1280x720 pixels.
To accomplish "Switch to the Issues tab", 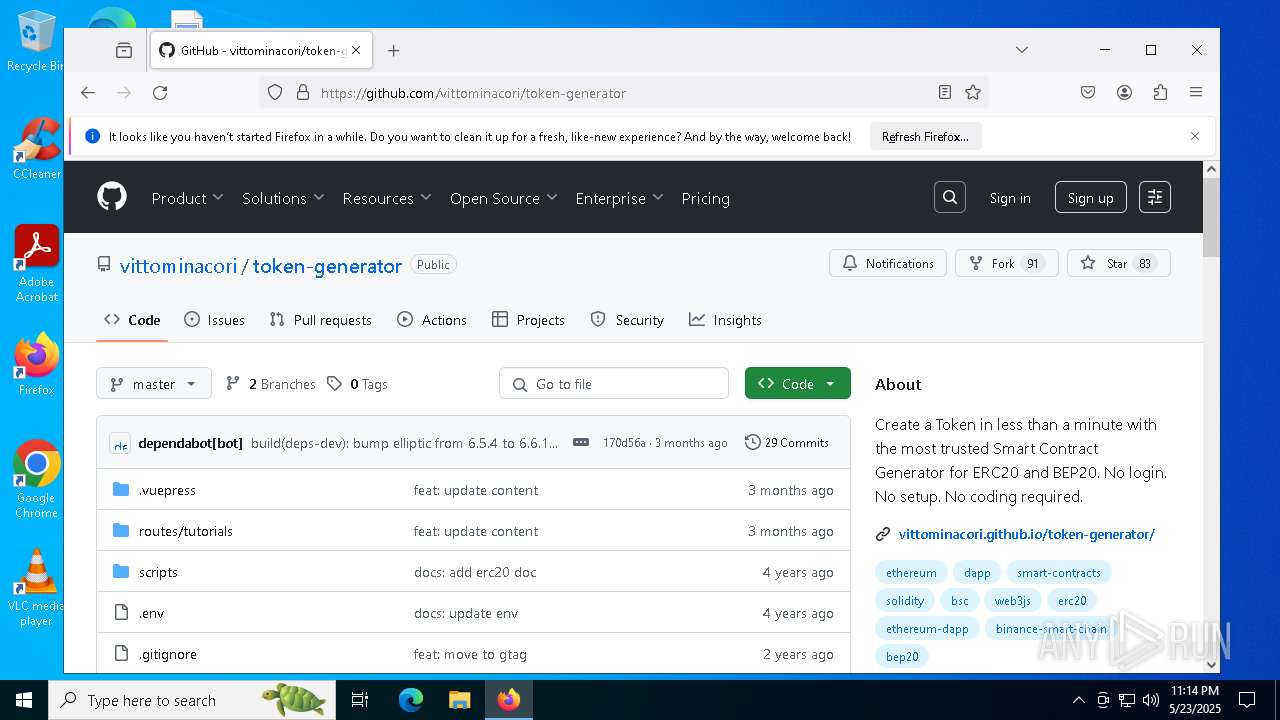I will (x=214, y=320).
